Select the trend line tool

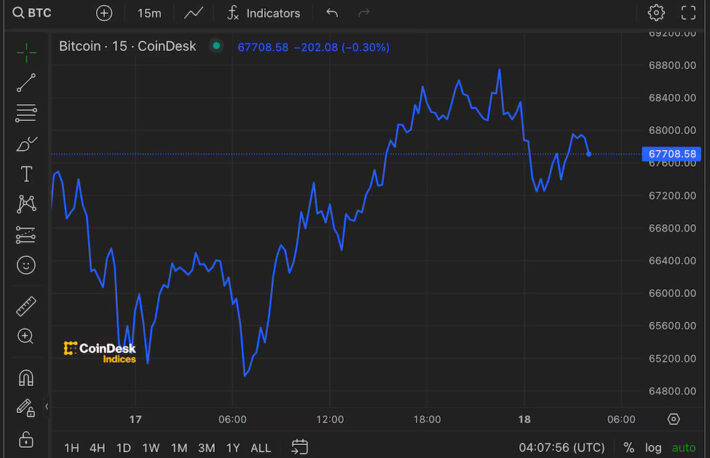click(26, 82)
